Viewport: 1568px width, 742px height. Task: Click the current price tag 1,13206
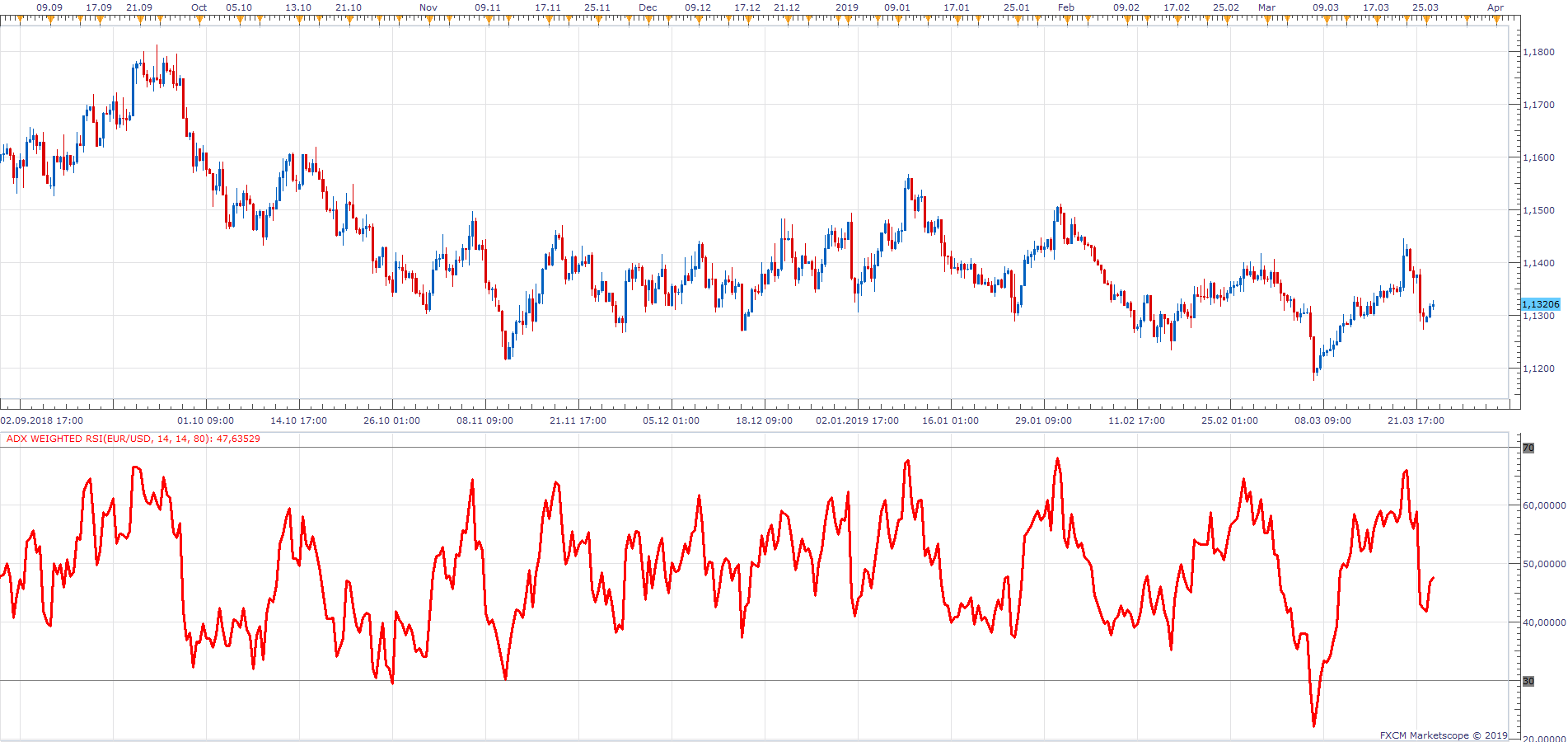pos(1541,304)
